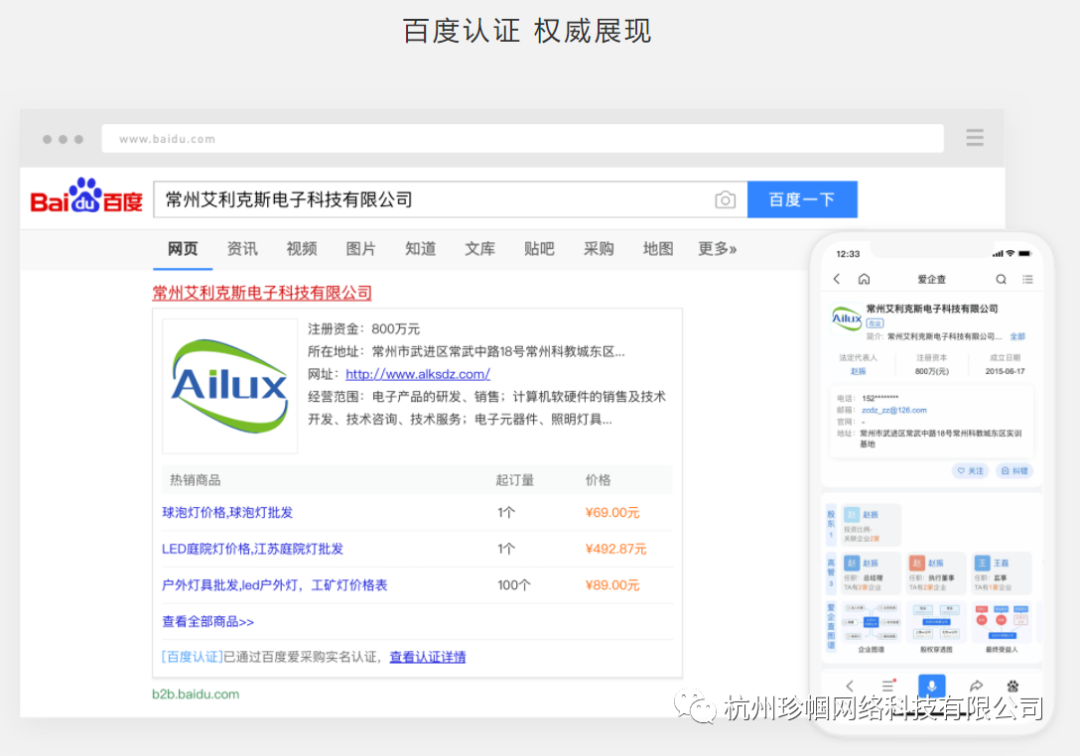Image resolution: width=1080 pixels, height=756 pixels.
Task: Open the browser hamburger menu at top right
Action: pos(974,137)
